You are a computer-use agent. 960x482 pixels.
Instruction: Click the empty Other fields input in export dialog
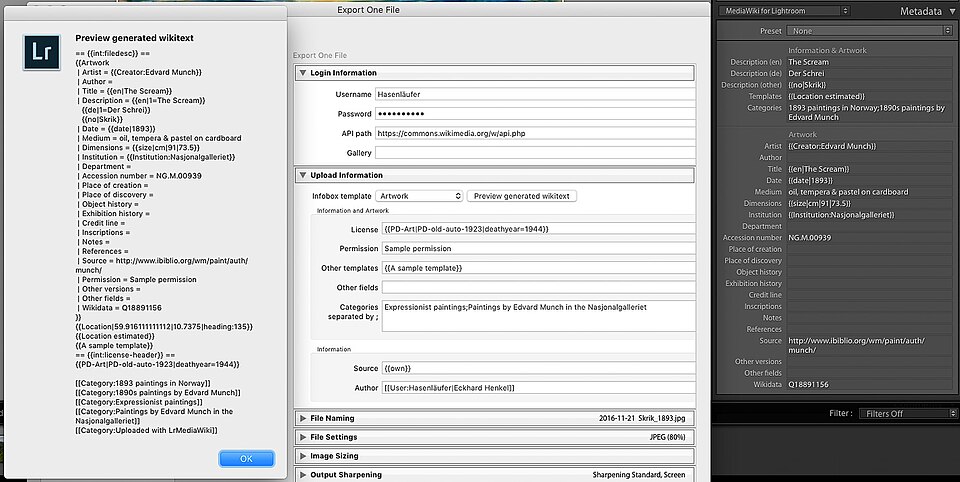click(539, 287)
